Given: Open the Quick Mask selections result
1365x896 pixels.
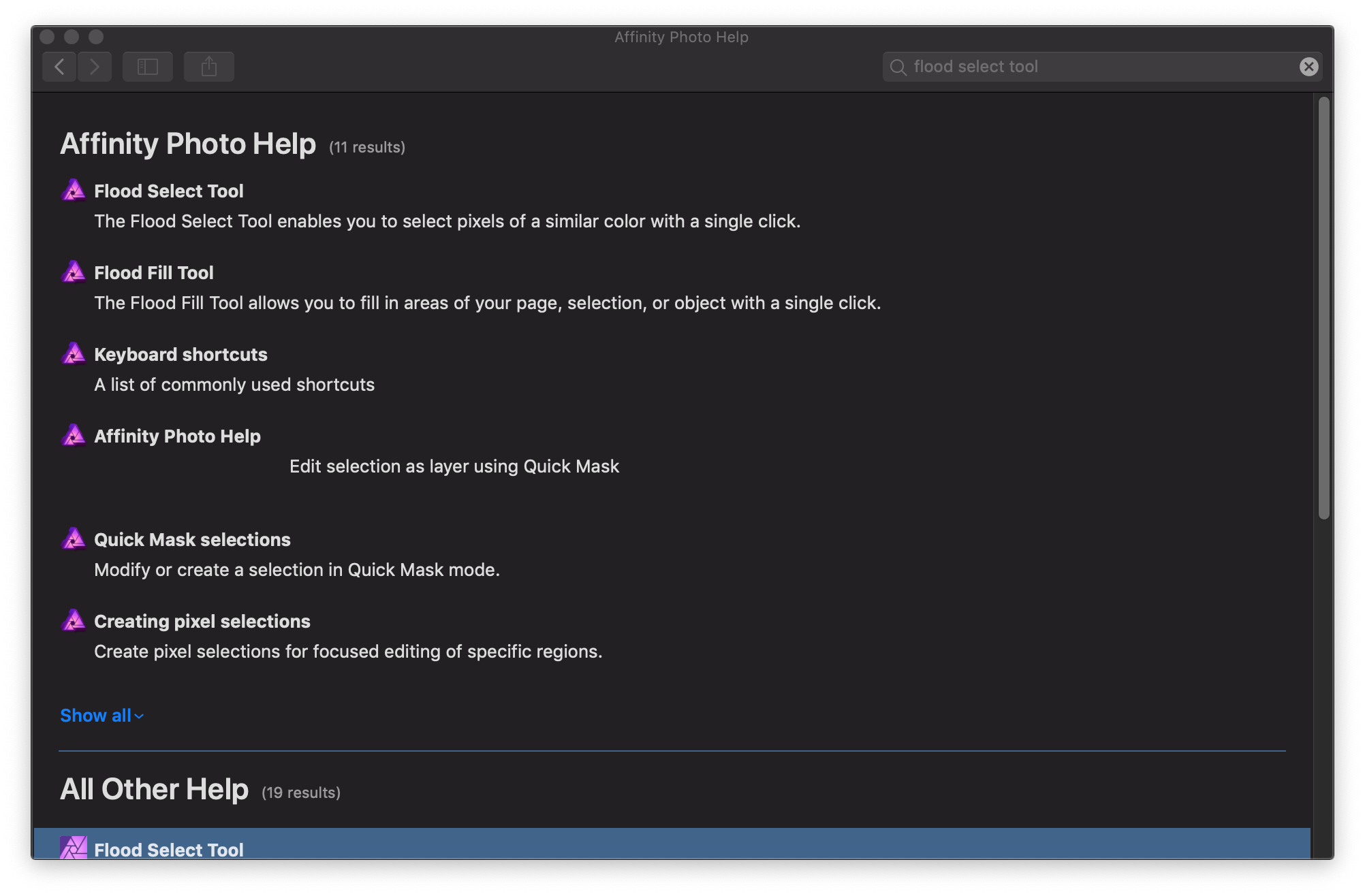Looking at the screenshot, I should (x=192, y=540).
